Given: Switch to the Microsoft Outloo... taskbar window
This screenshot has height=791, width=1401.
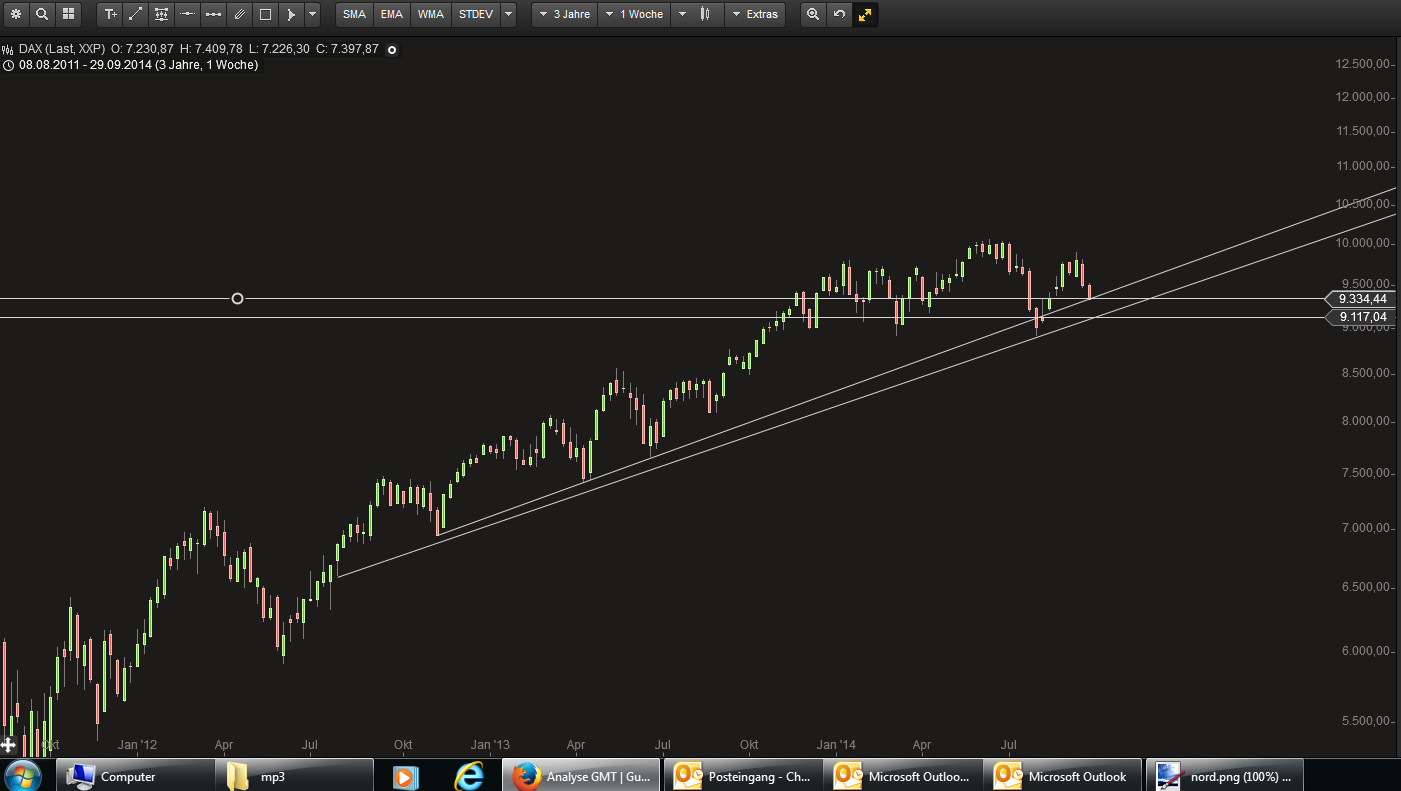Looking at the screenshot, I should pyautogui.click(x=903, y=775).
